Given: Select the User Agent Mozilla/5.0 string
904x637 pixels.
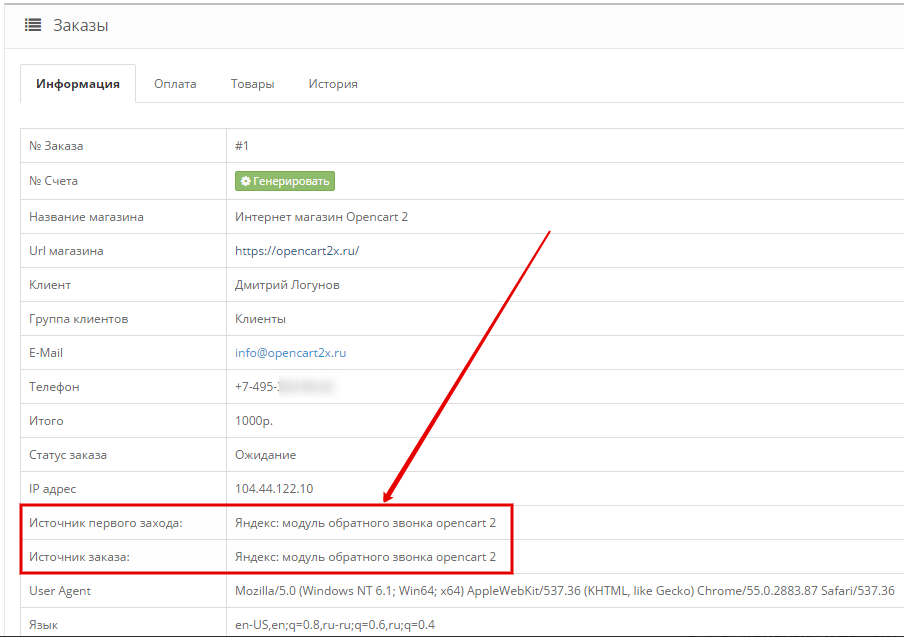Looking at the screenshot, I should tap(564, 591).
